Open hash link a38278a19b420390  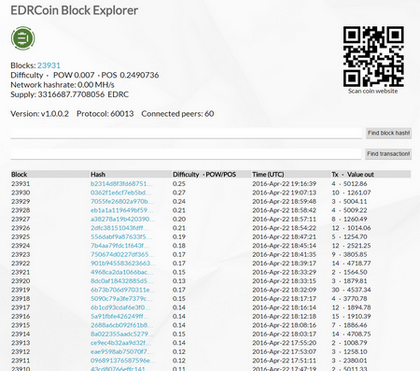point(123,219)
